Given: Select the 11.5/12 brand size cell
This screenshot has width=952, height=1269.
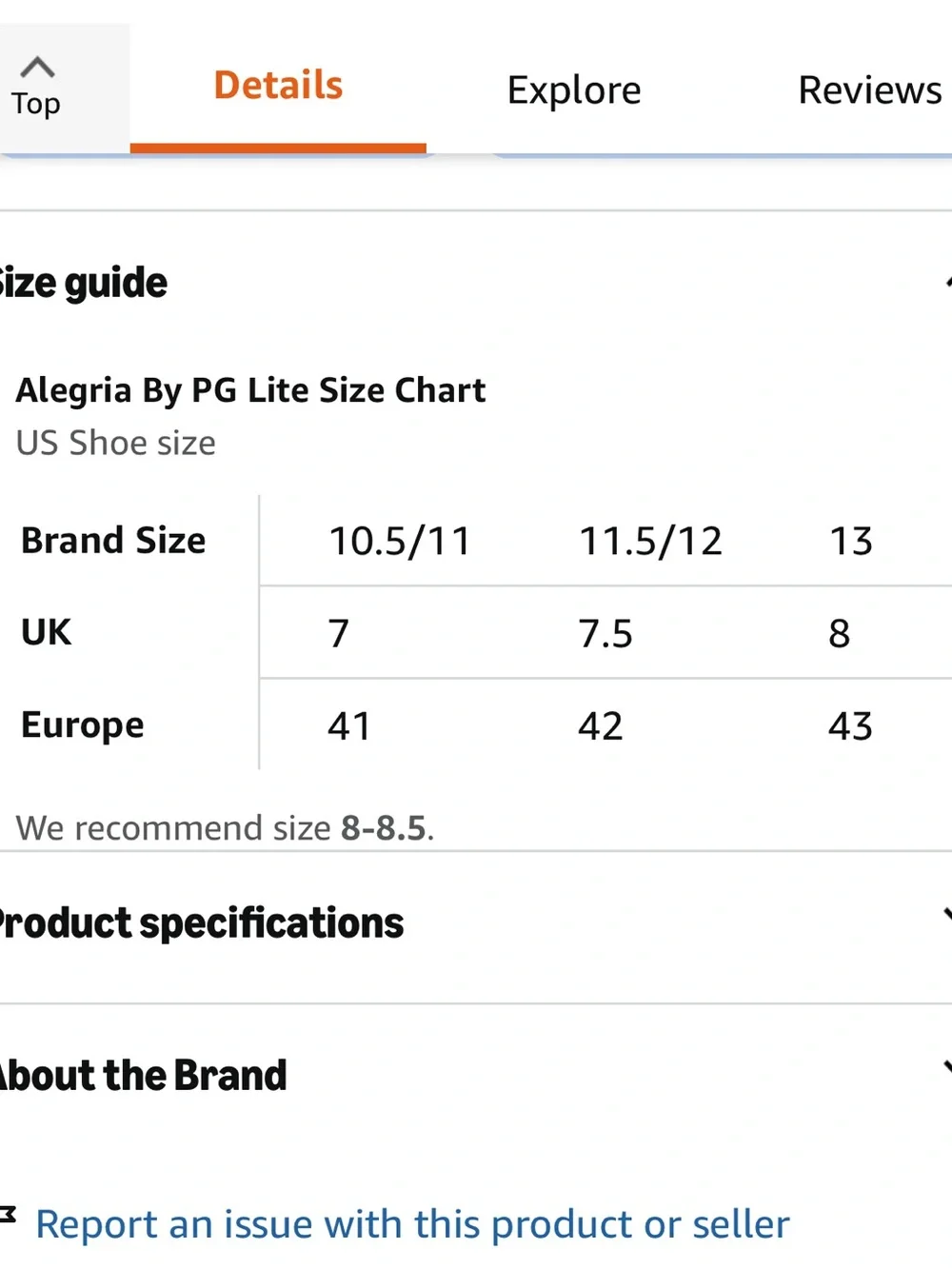Looking at the screenshot, I should point(650,541).
